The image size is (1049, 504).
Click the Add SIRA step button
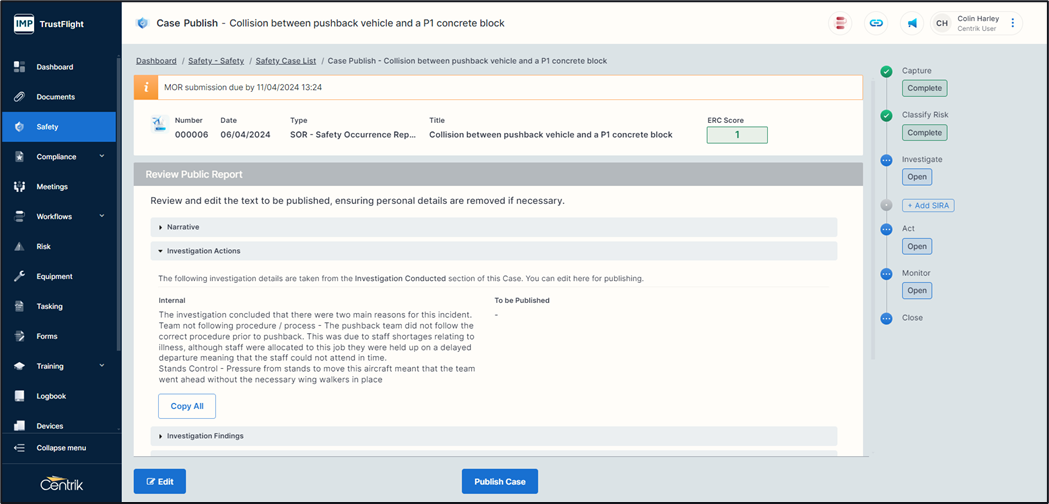click(928, 205)
